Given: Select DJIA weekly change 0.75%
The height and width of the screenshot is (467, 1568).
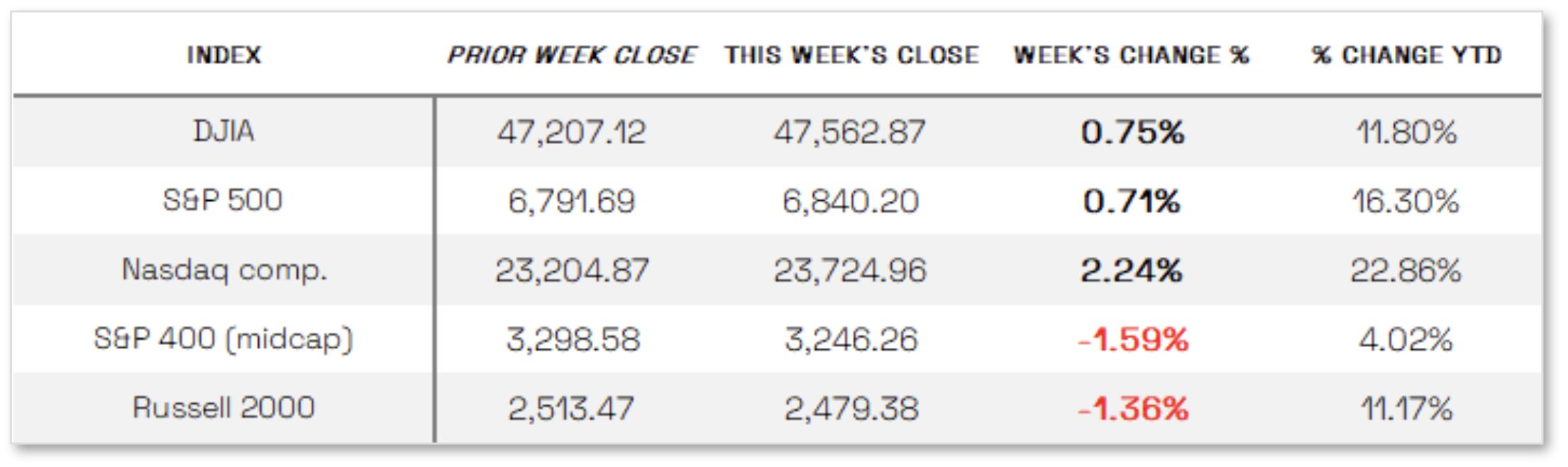Looking at the screenshot, I should 1132,132.
